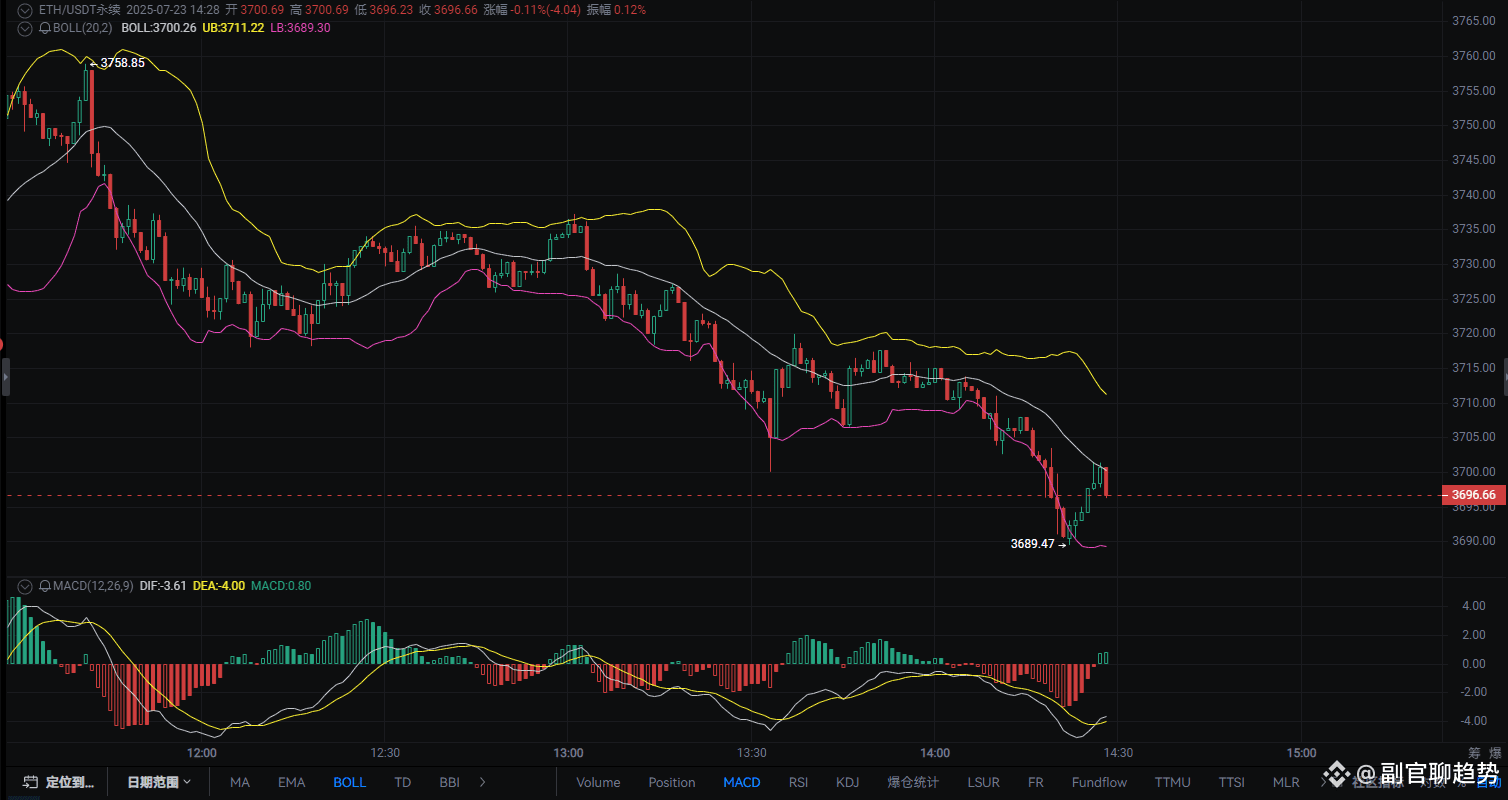Click the ETH/USDT永续 symbol title
Viewport: 1508px width, 800px height.
pyautogui.click(x=79, y=10)
